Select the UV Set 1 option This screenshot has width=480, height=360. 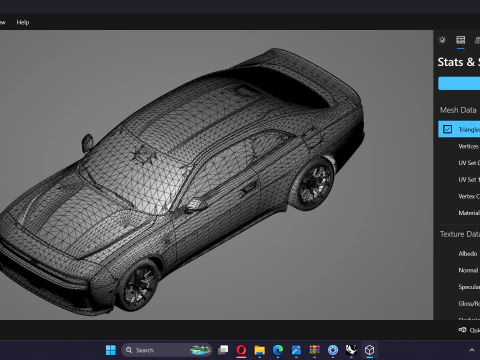tap(469, 180)
